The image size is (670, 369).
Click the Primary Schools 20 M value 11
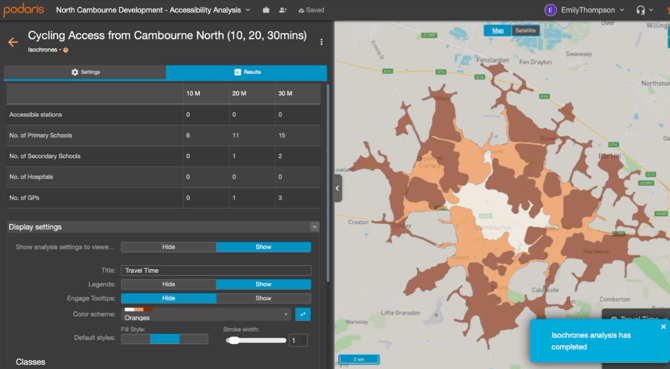pos(235,135)
